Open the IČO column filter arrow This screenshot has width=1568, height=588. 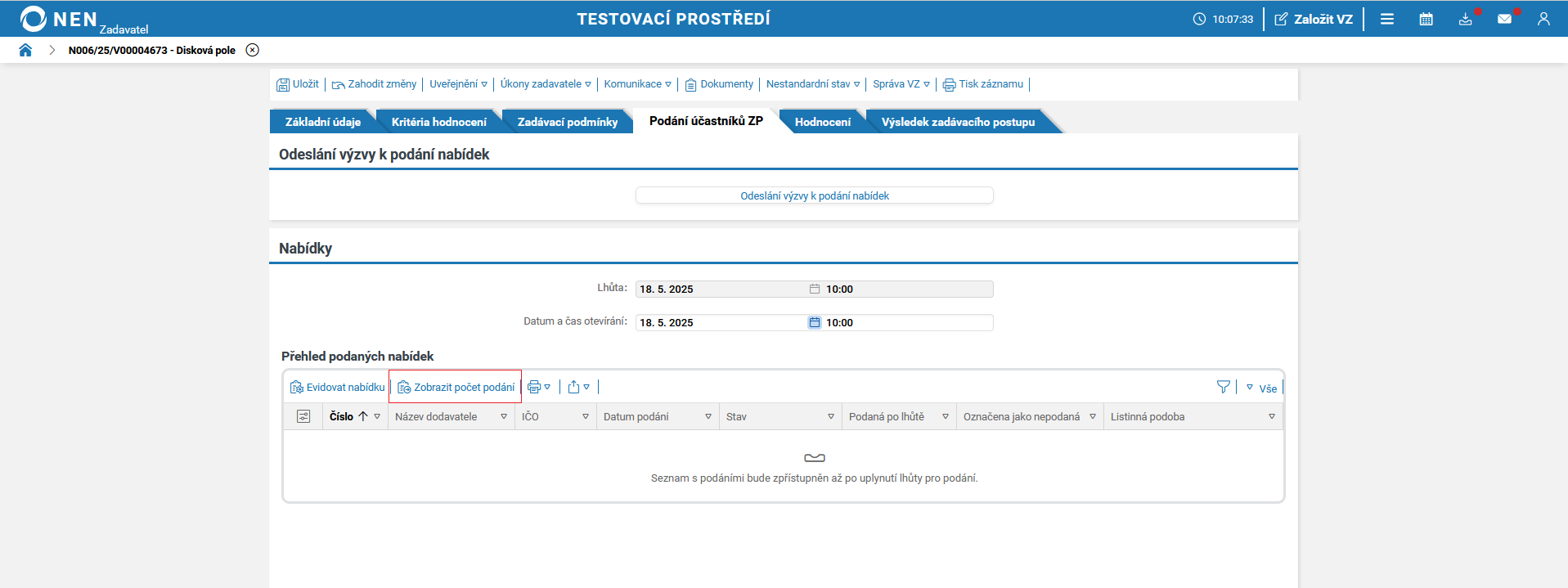tap(586, 417)
